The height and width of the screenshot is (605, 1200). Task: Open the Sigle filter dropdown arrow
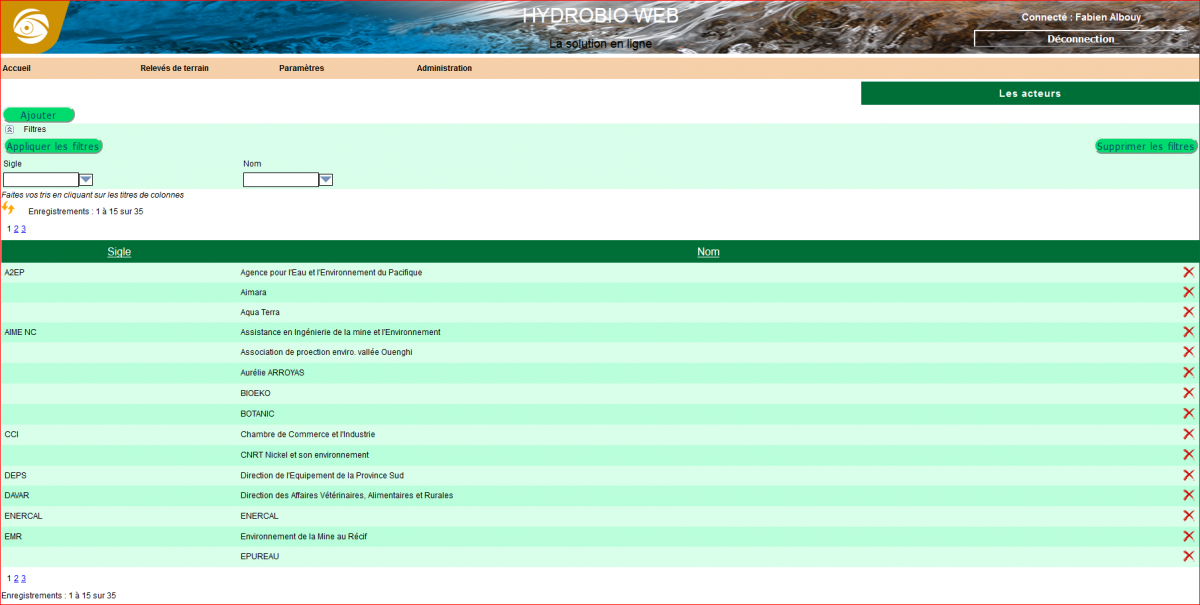pos(86,180)
